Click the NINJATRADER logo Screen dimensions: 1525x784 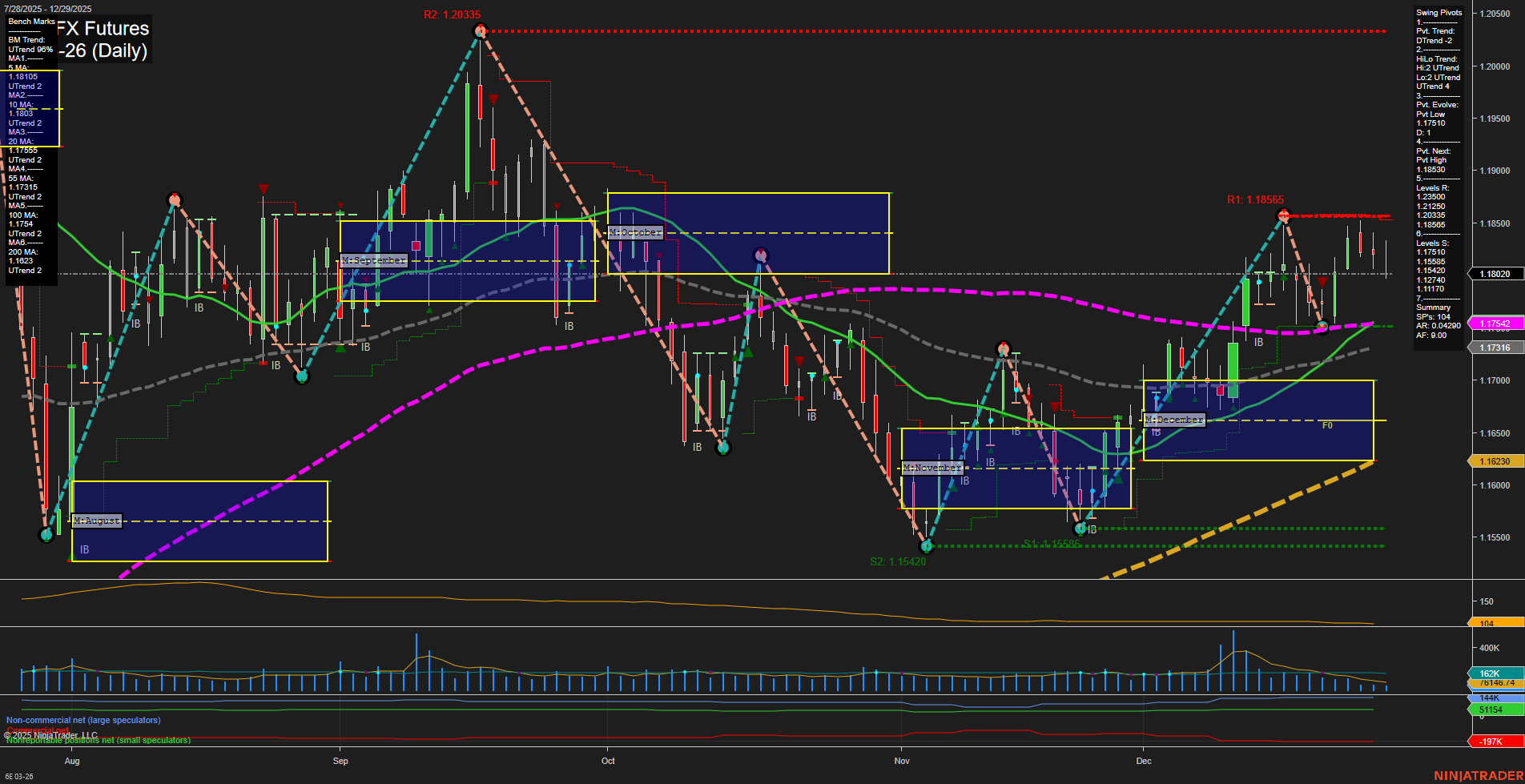(x=1476, y=776)
